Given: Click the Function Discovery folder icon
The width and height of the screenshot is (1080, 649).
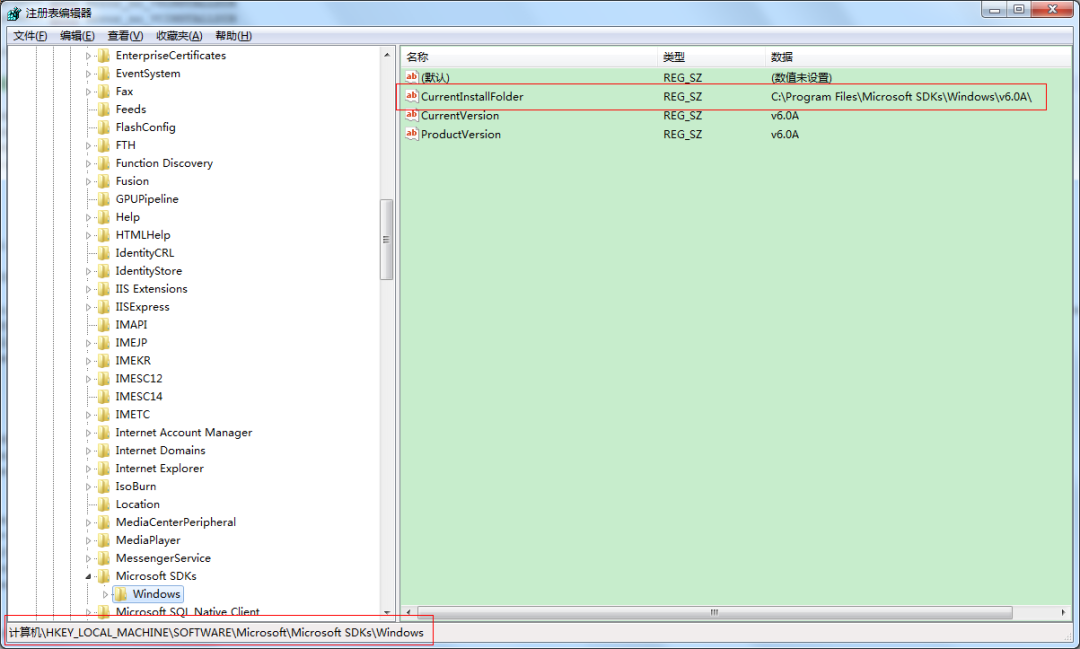Looking at the screenshot, I should coord(104,163).
